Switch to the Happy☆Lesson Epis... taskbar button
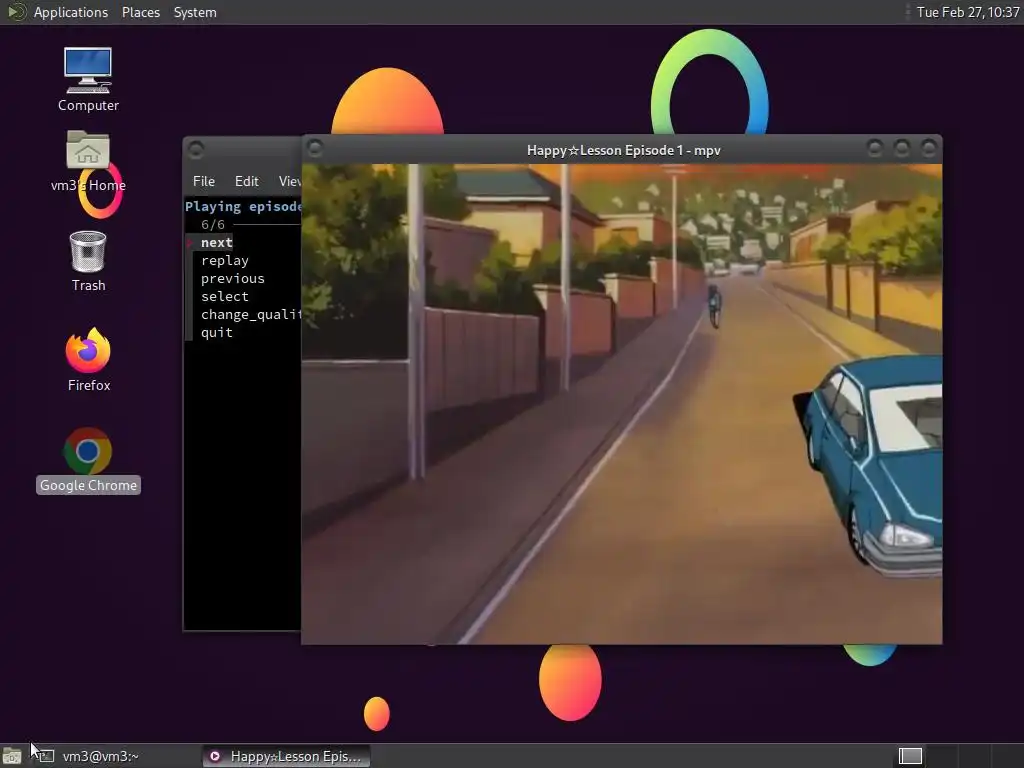The image size is (1024, 768). (x=286, y=756)
